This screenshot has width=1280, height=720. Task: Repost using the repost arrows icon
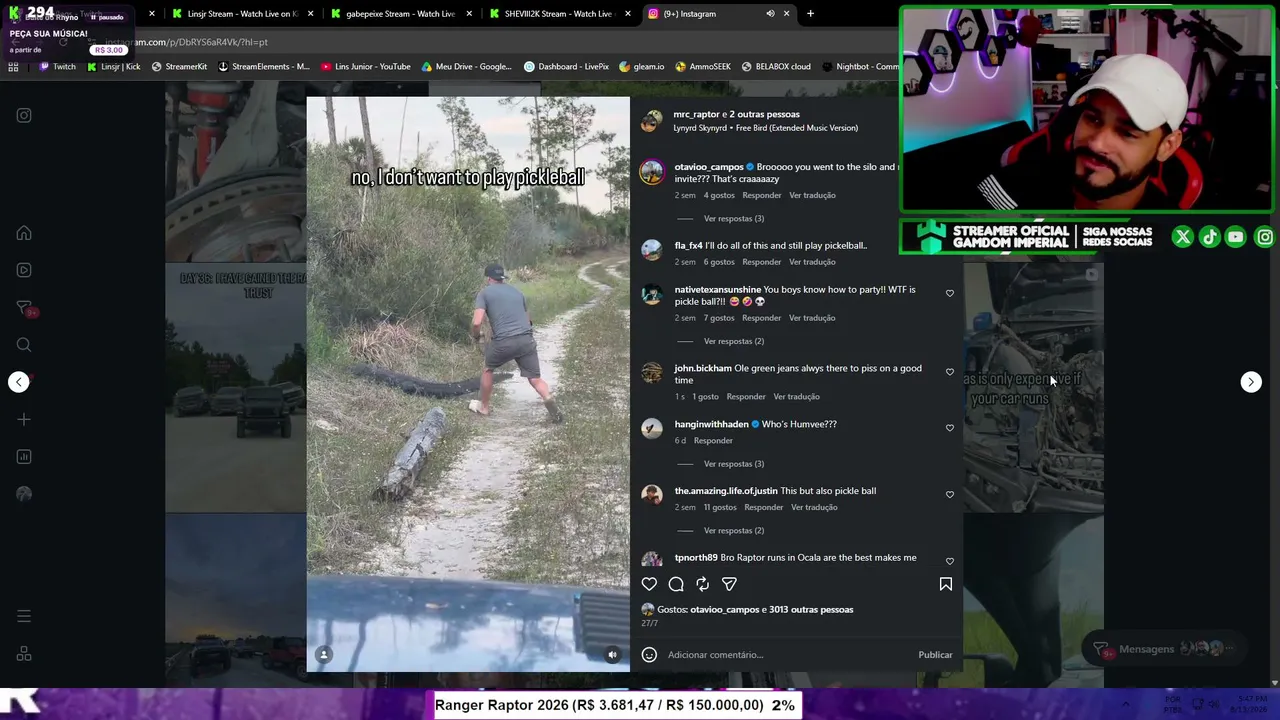click(x=703, y=584)
